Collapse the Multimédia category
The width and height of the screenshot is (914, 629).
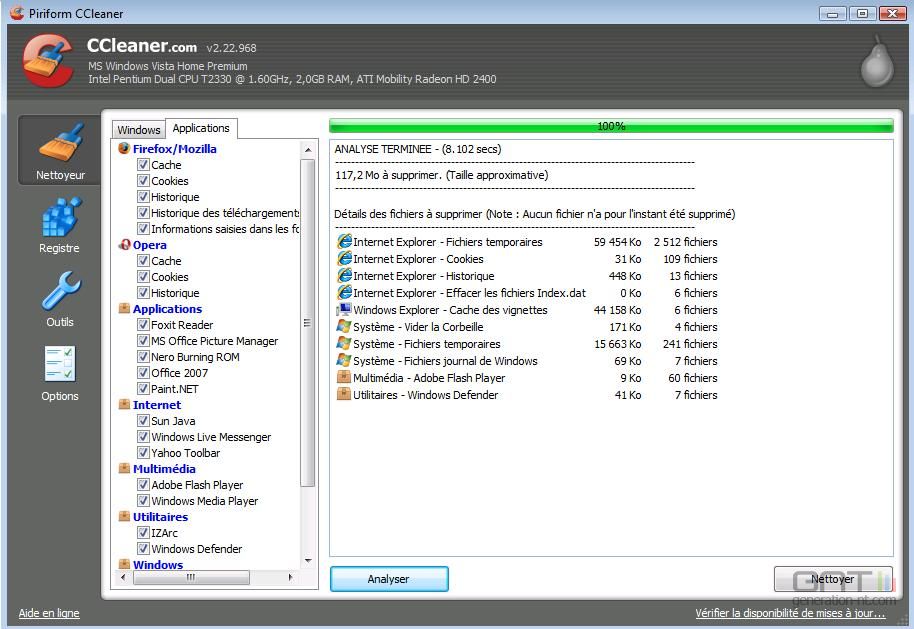coord(126,468)
